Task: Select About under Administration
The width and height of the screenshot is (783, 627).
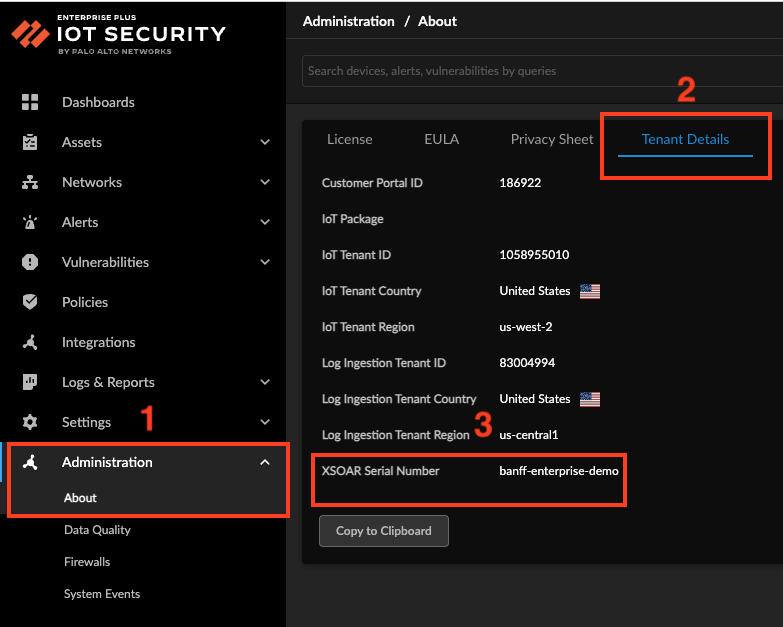Action: 80,498
